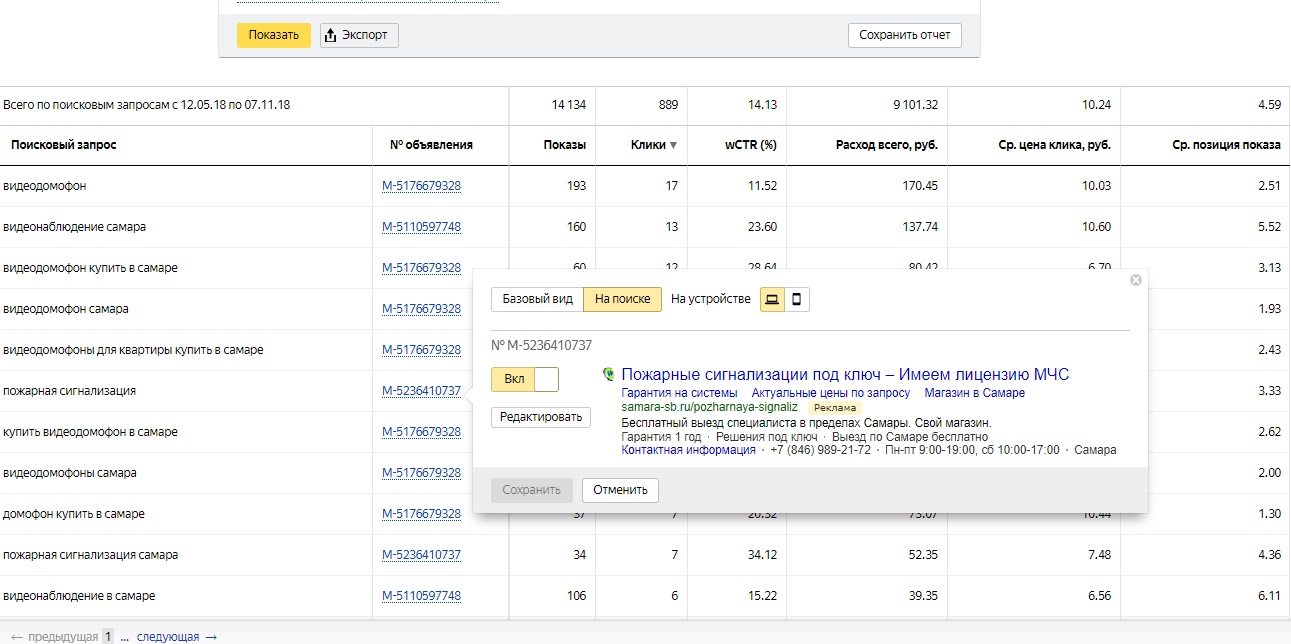Screen dimensions: 1291x644
Task: Click the wCTR value 23.60
Action: tap(763, 227)
